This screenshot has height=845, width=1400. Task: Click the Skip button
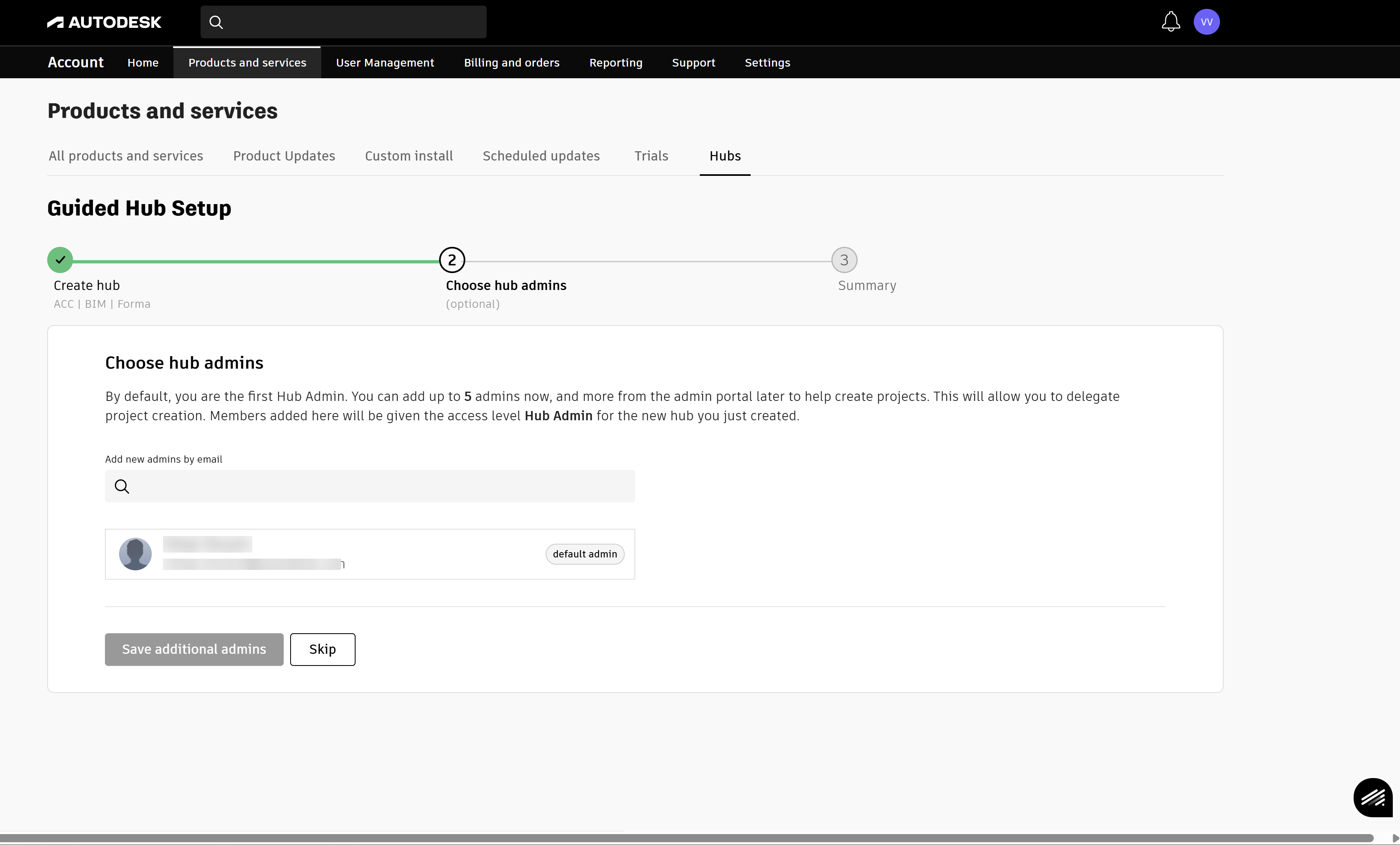click(322, 649)
